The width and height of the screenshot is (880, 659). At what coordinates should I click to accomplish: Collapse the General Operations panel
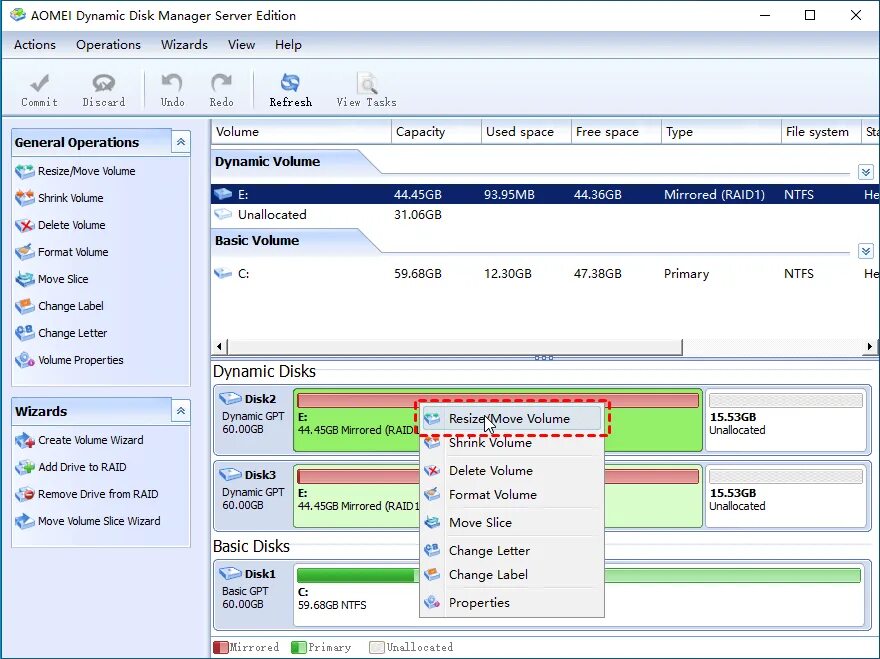181,142
